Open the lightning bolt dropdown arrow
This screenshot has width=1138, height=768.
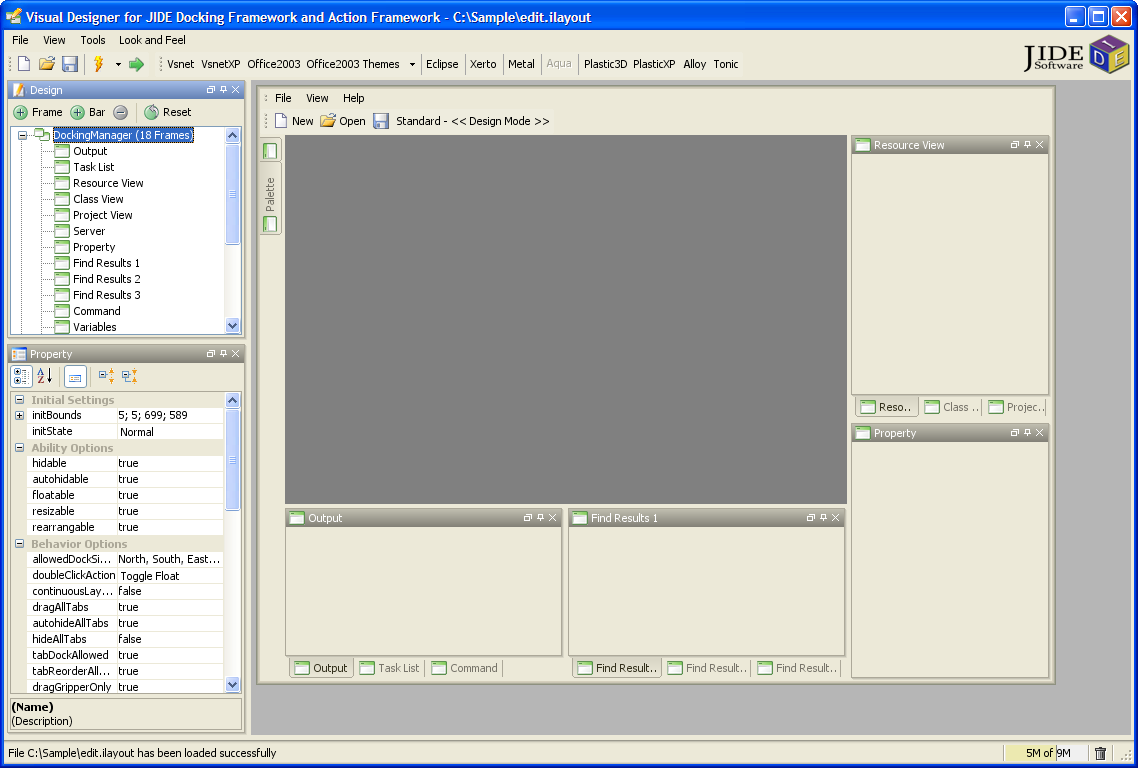click(118, 64)
